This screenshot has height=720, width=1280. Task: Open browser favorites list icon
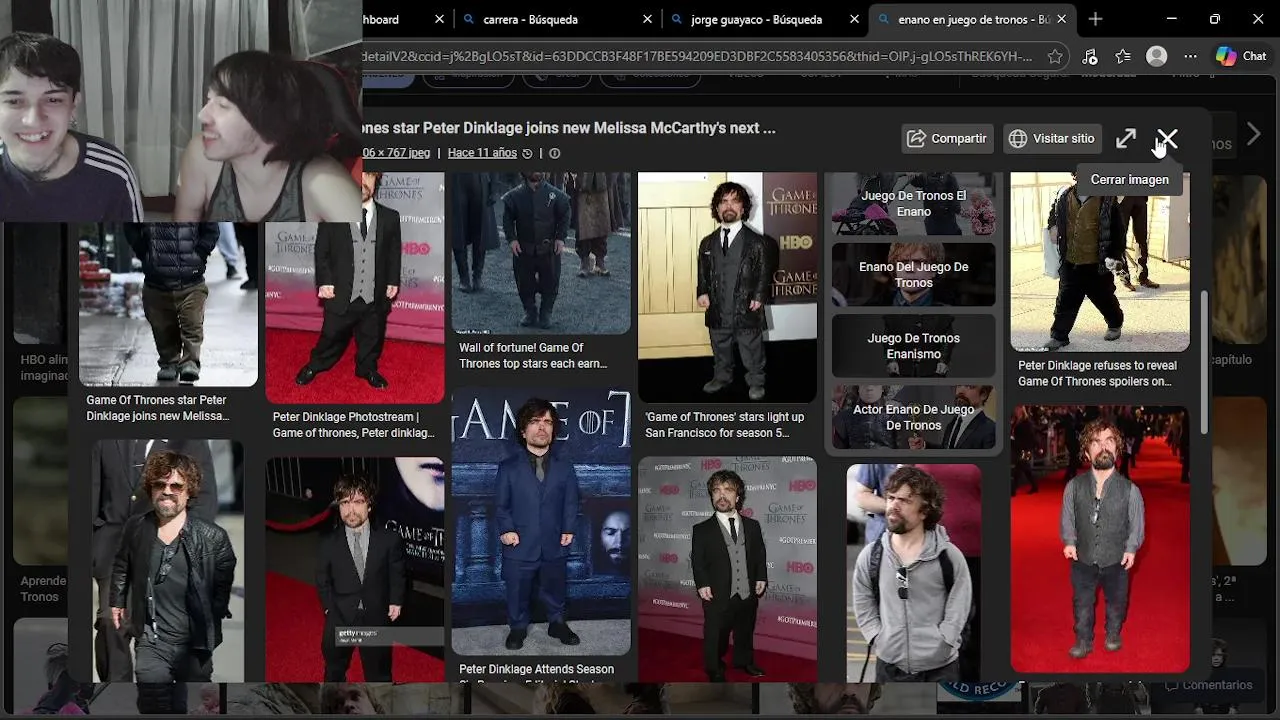click(x=1123, y=57)
